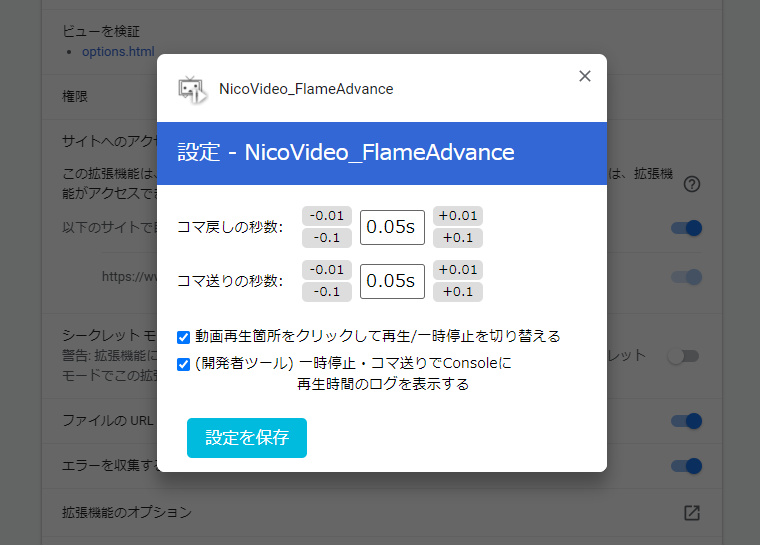Screen dimensions: 760x545
Task: Enable the シークレット モード switch
Action: [683, 356]
